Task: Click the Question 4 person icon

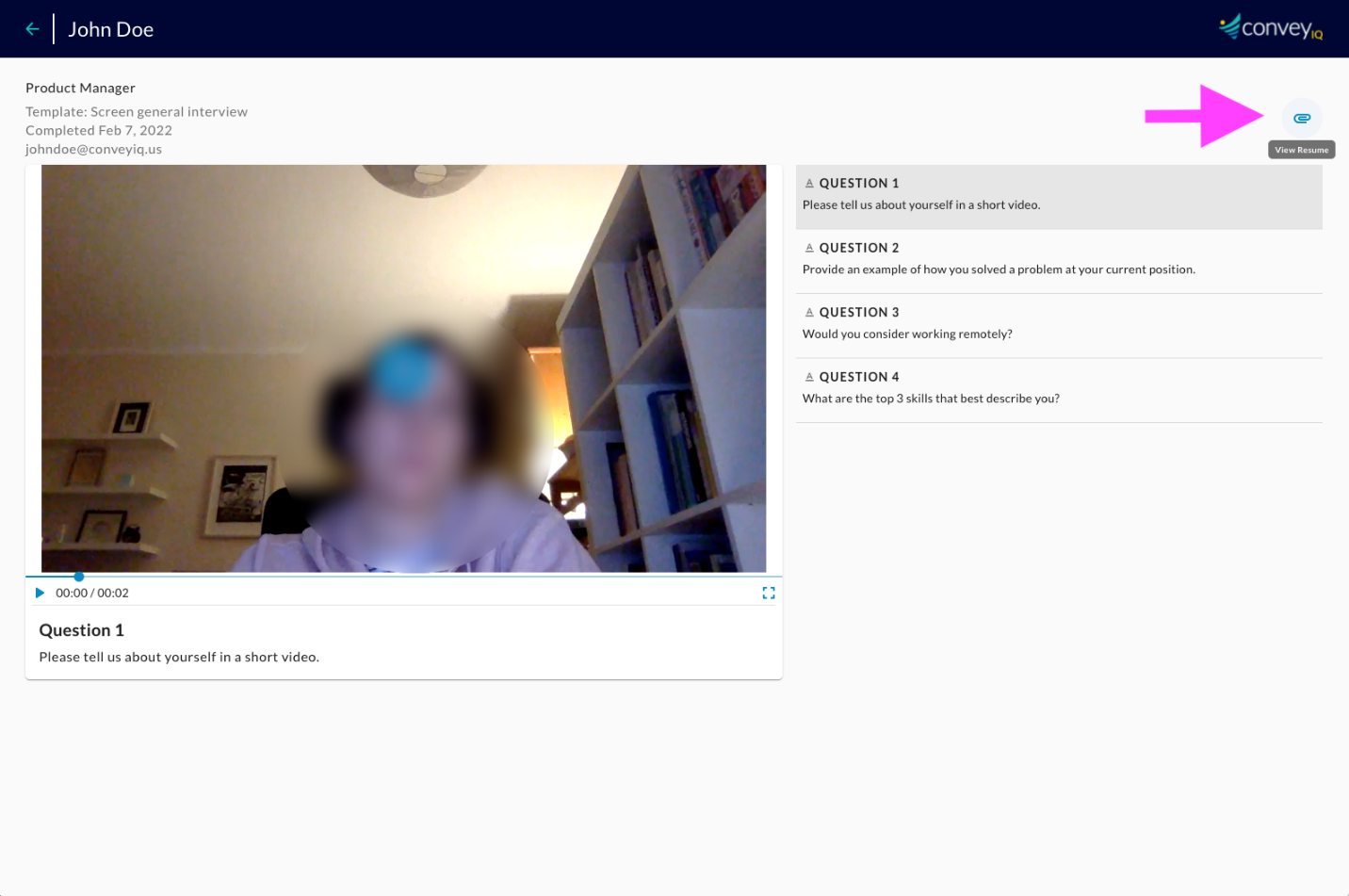Action: click(809, 377)
